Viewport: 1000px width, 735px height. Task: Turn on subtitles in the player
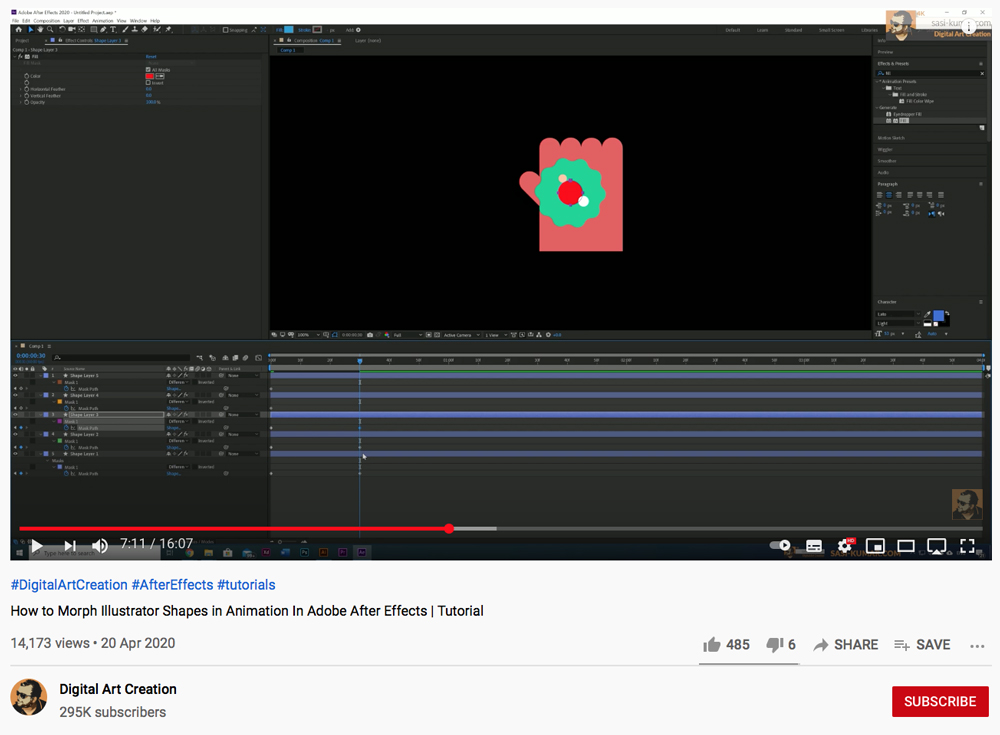pyautogui.click(x=814, y=546)
